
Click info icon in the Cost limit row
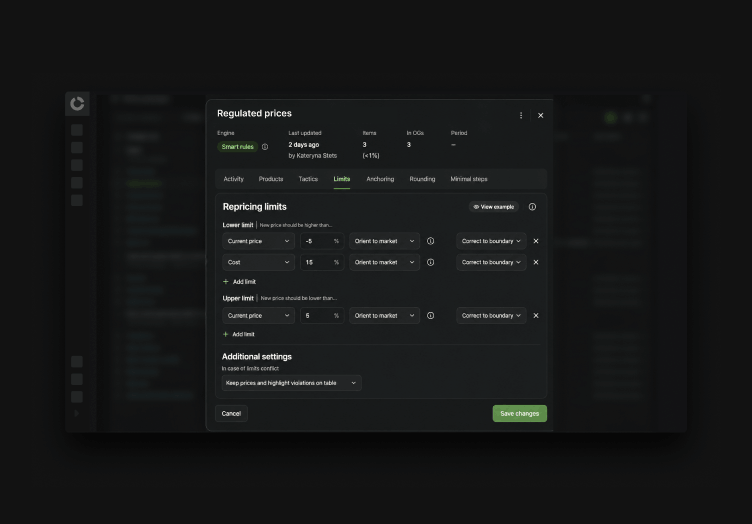[x=431, y=262]
